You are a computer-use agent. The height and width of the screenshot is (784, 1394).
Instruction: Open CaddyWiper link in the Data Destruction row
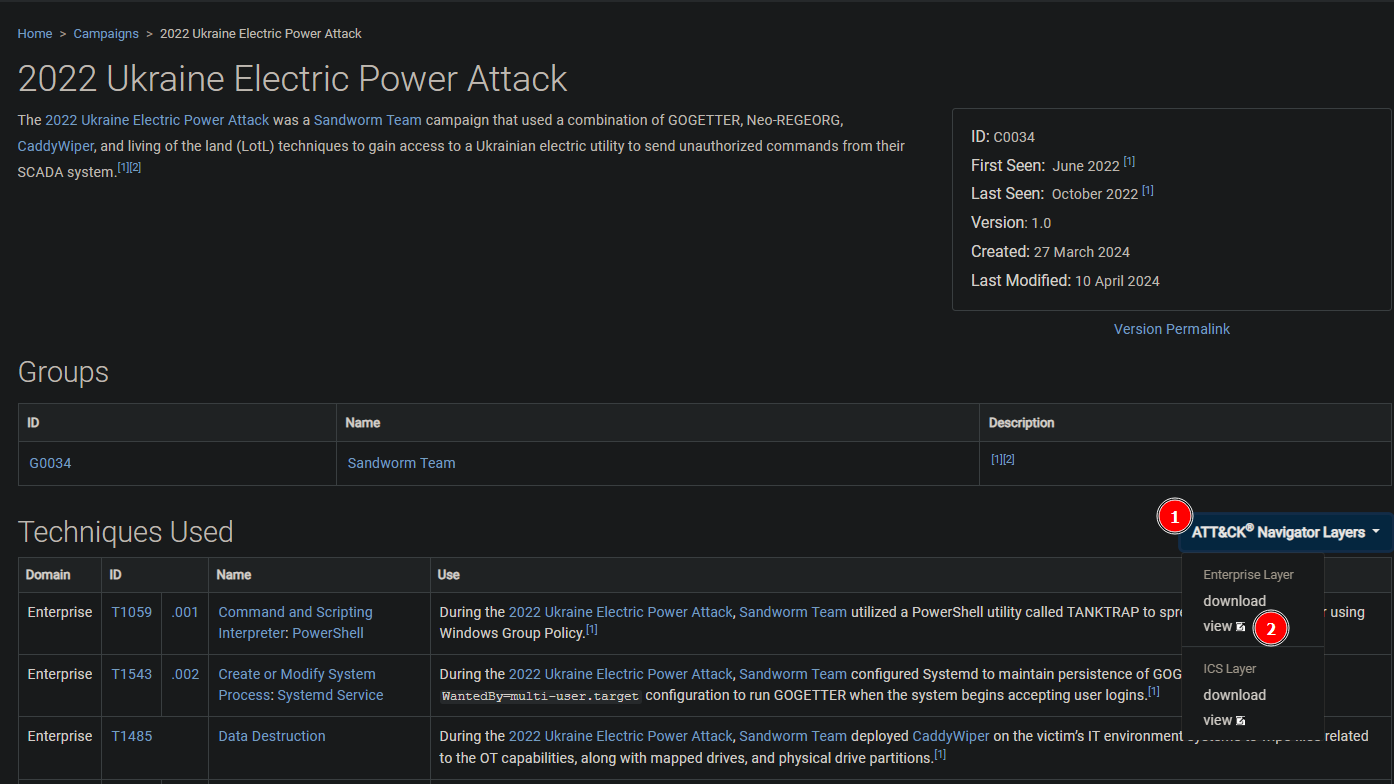[951, 736]
